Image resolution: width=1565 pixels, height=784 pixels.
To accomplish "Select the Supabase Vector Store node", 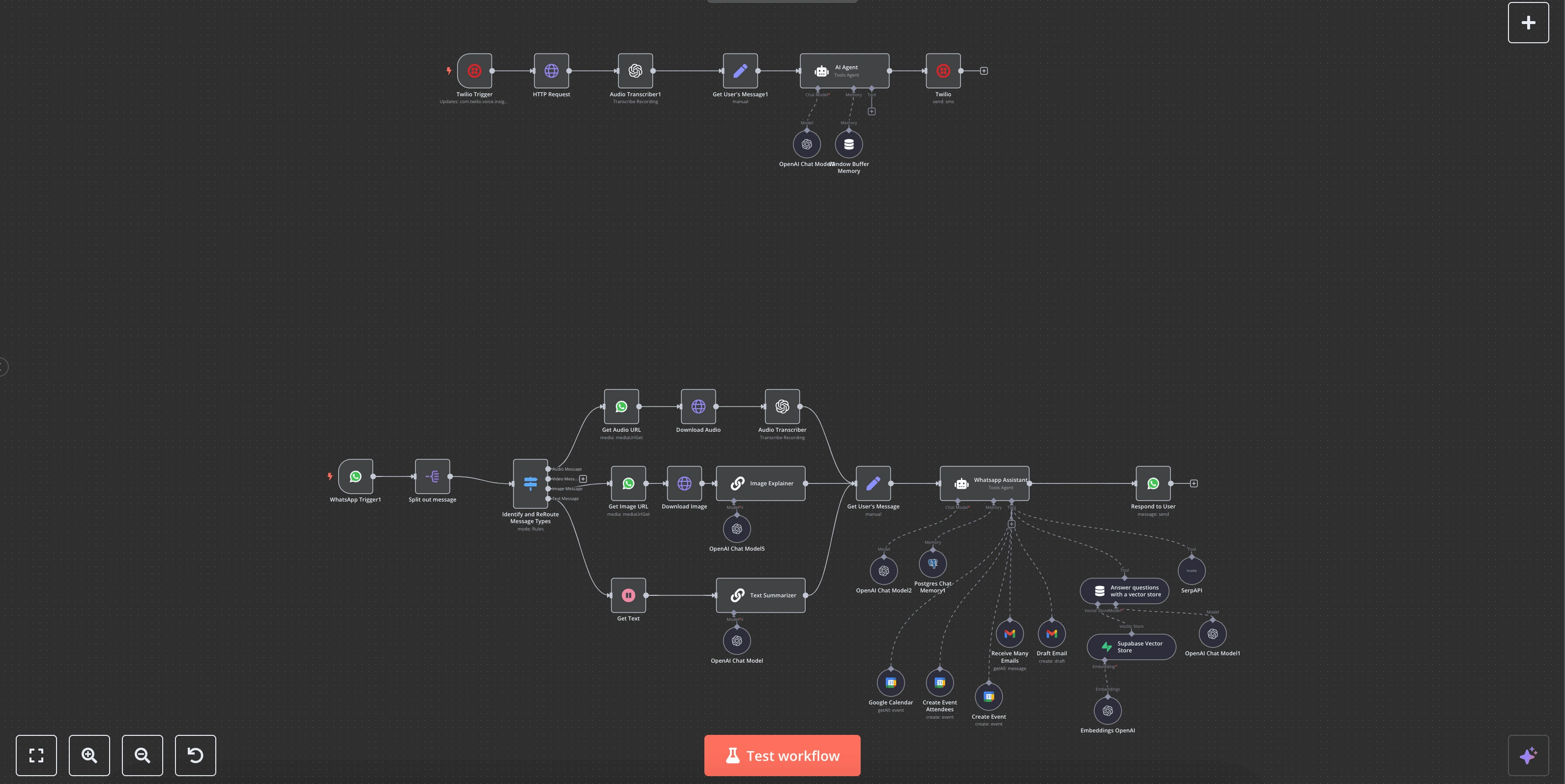I will click(1131, 647).
